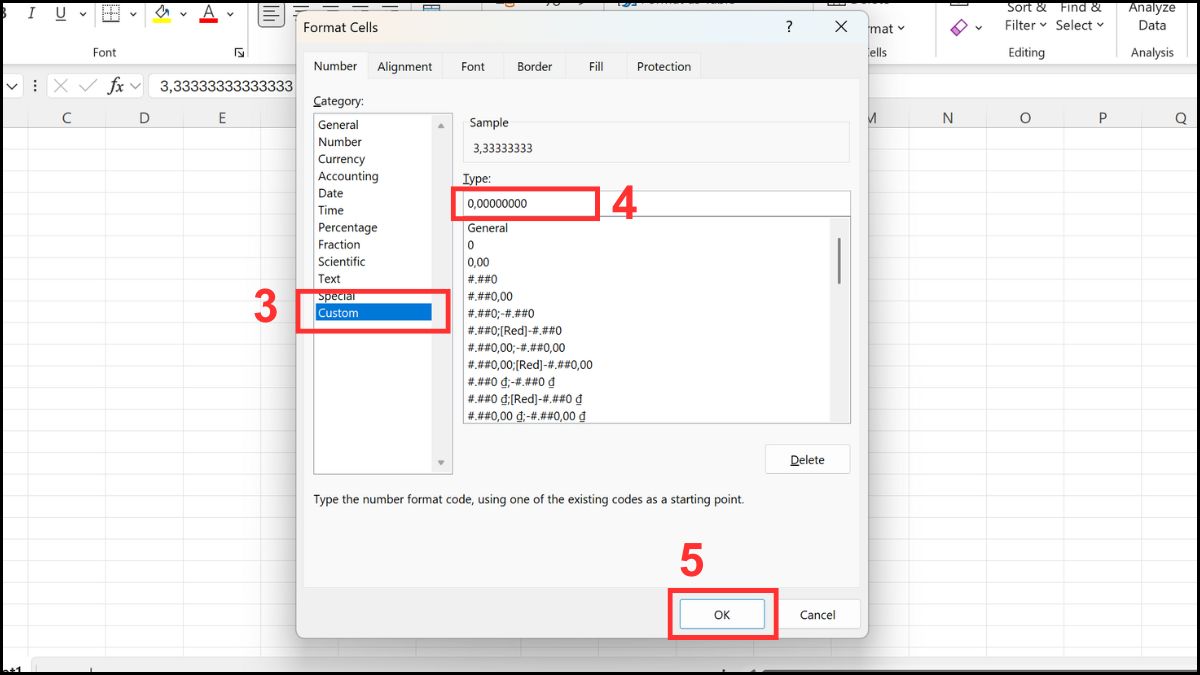Switch to the Alignment tab
Viewport: 1200px width, 675px height.
coord(405,66)
